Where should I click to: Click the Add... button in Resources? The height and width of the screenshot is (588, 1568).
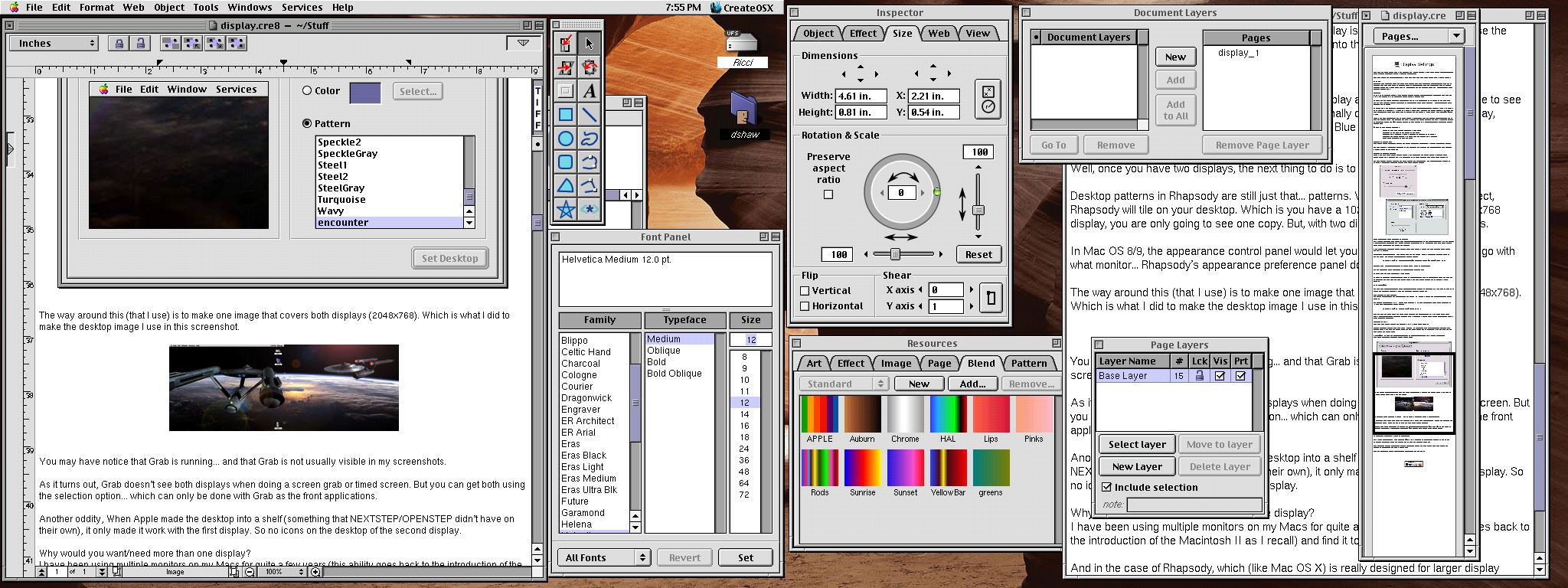tap(972, 384)
